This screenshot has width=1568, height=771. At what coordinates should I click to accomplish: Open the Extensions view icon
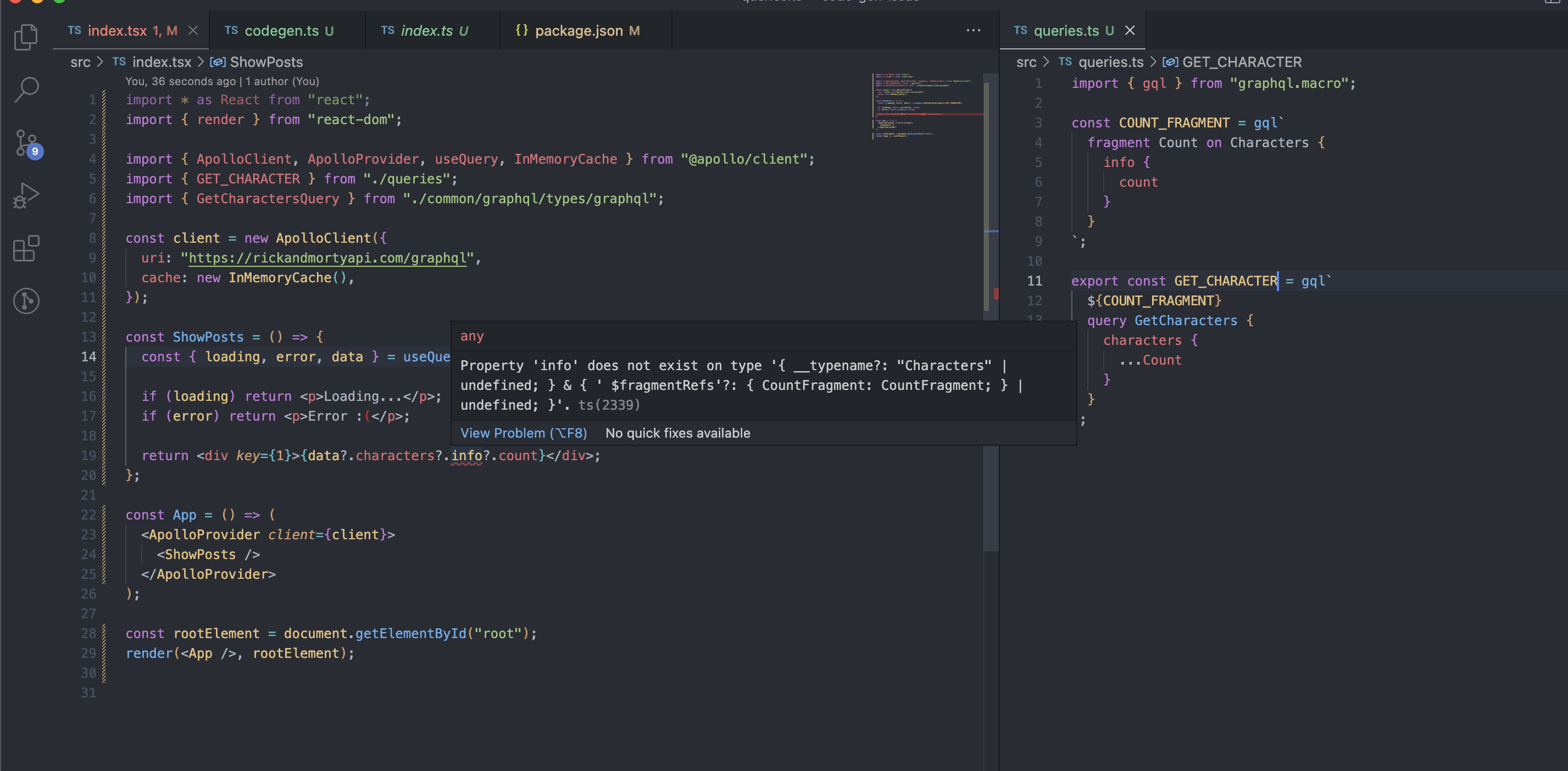26,248
